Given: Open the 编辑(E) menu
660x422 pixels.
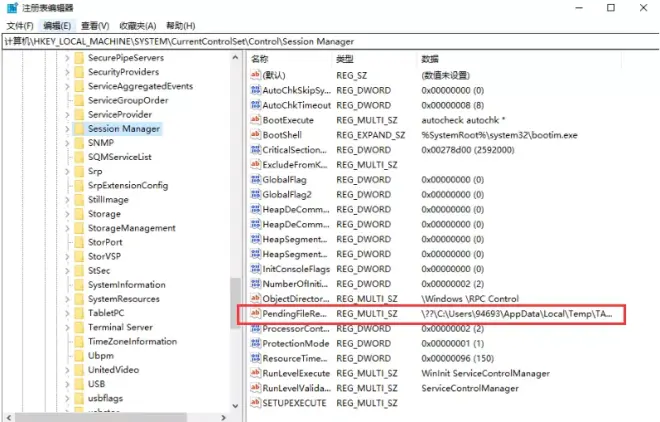Looking at the screenshot, I should [x=57, y=26].
